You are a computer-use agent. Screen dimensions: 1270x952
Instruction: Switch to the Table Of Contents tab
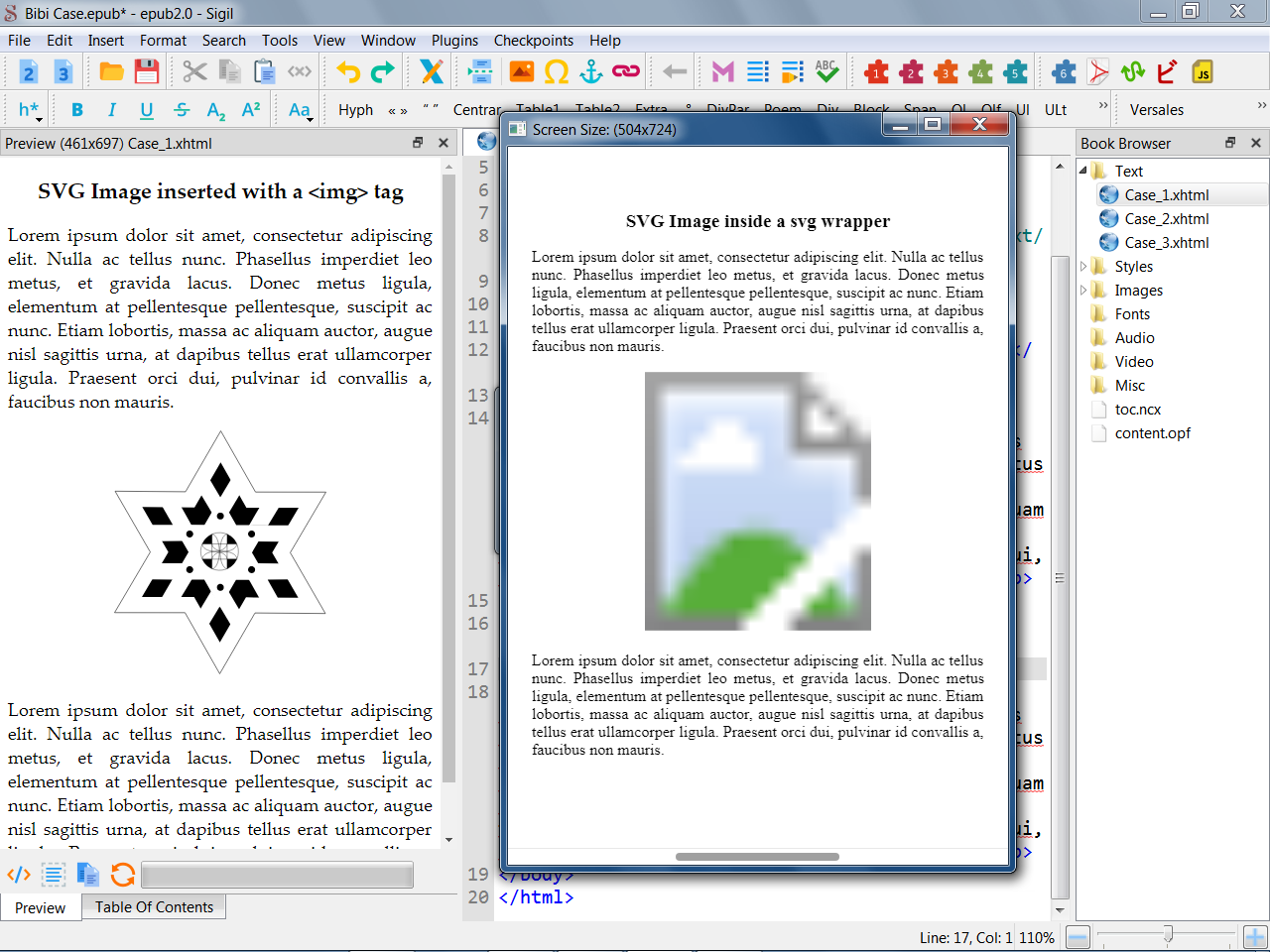point(154,907)
